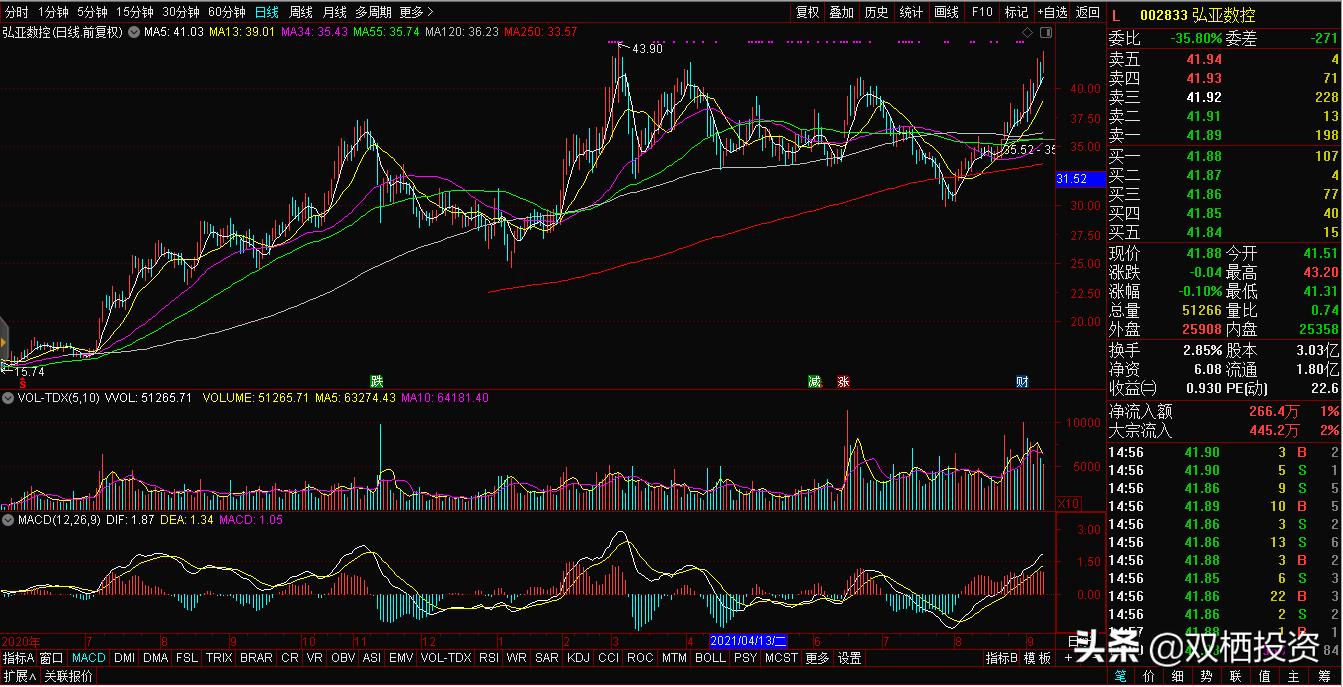This screenshot has height=687, width=1343.
Task: Switch to 周线 weekly chart
Action: [x=301, y=12]
